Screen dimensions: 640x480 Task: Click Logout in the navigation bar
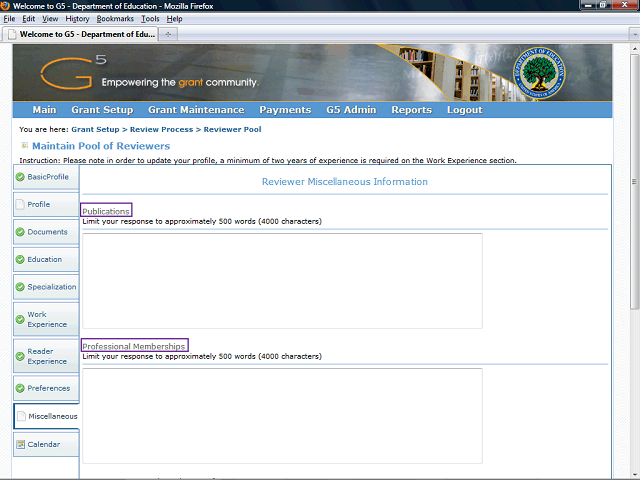[464, 110]
